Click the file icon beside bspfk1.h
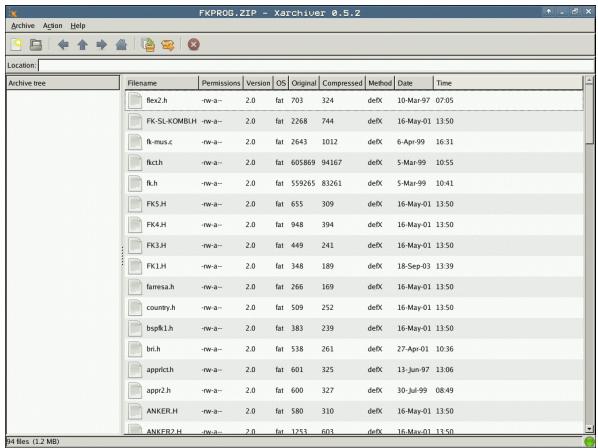This screenshot has height=448, width=598. [135, 328]
